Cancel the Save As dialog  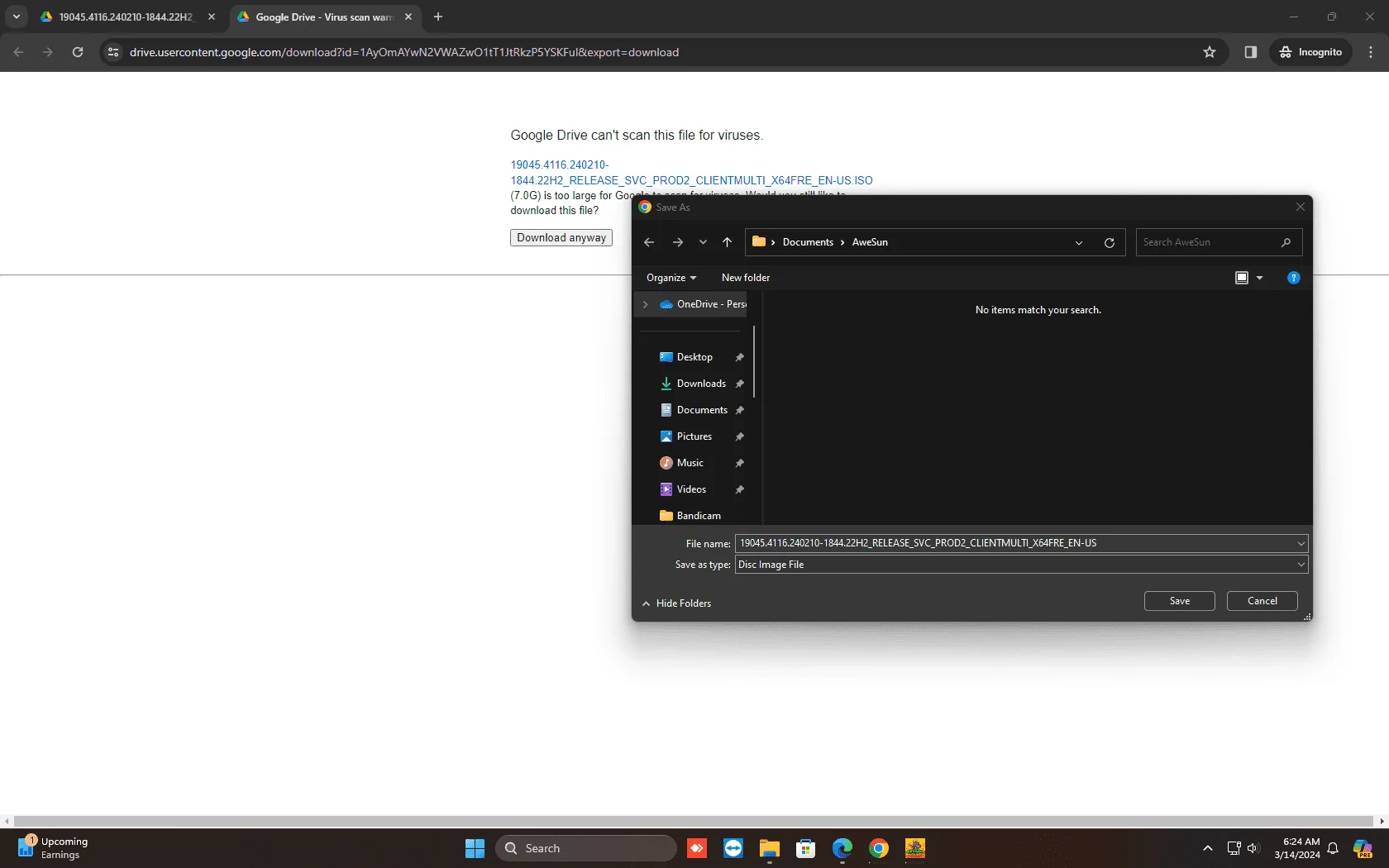point(1263,601)
